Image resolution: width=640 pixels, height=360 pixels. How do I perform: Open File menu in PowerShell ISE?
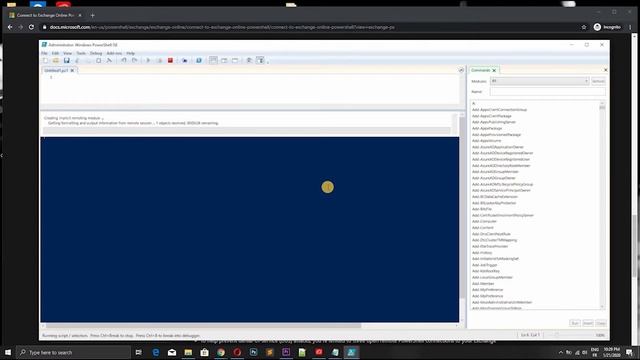(x=44, y=53)
